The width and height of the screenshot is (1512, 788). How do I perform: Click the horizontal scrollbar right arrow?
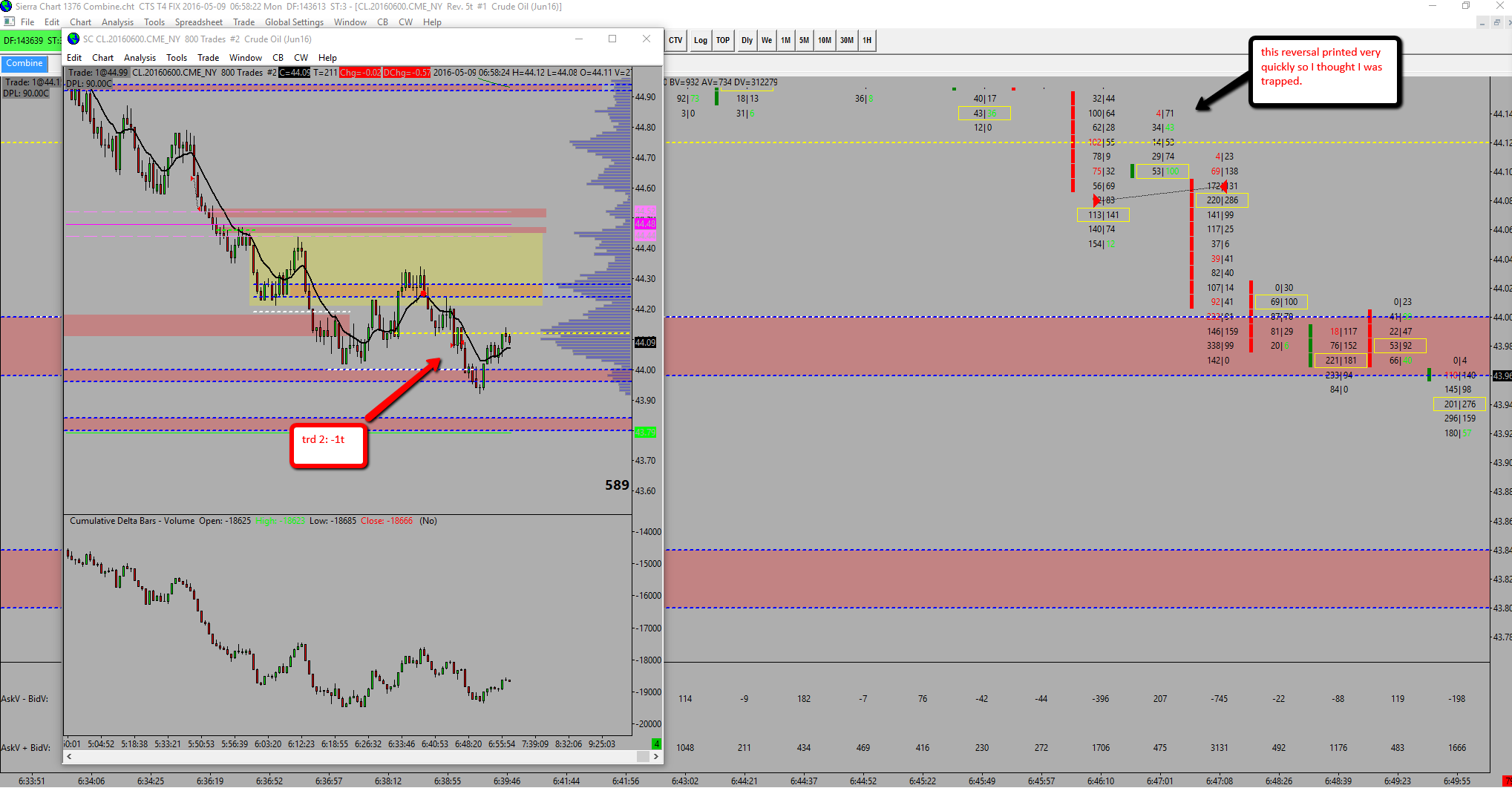pos(656,757)
